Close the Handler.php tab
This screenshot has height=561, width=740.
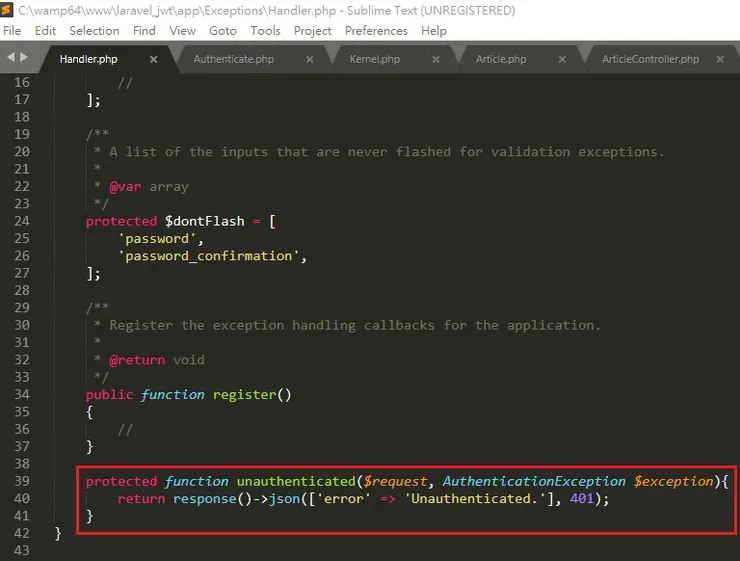(x=153, y=60)
